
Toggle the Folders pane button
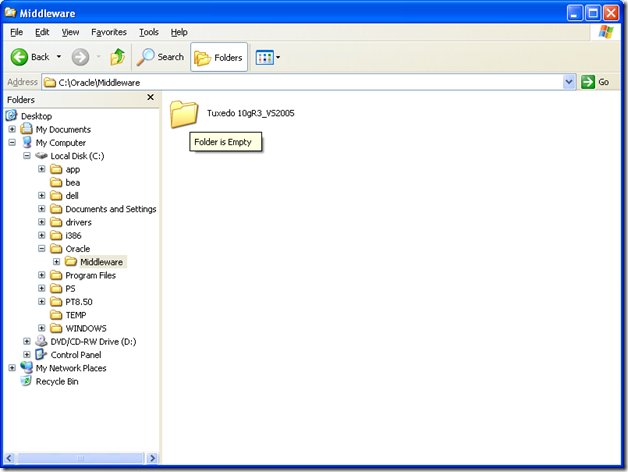[x=218, y=57]
